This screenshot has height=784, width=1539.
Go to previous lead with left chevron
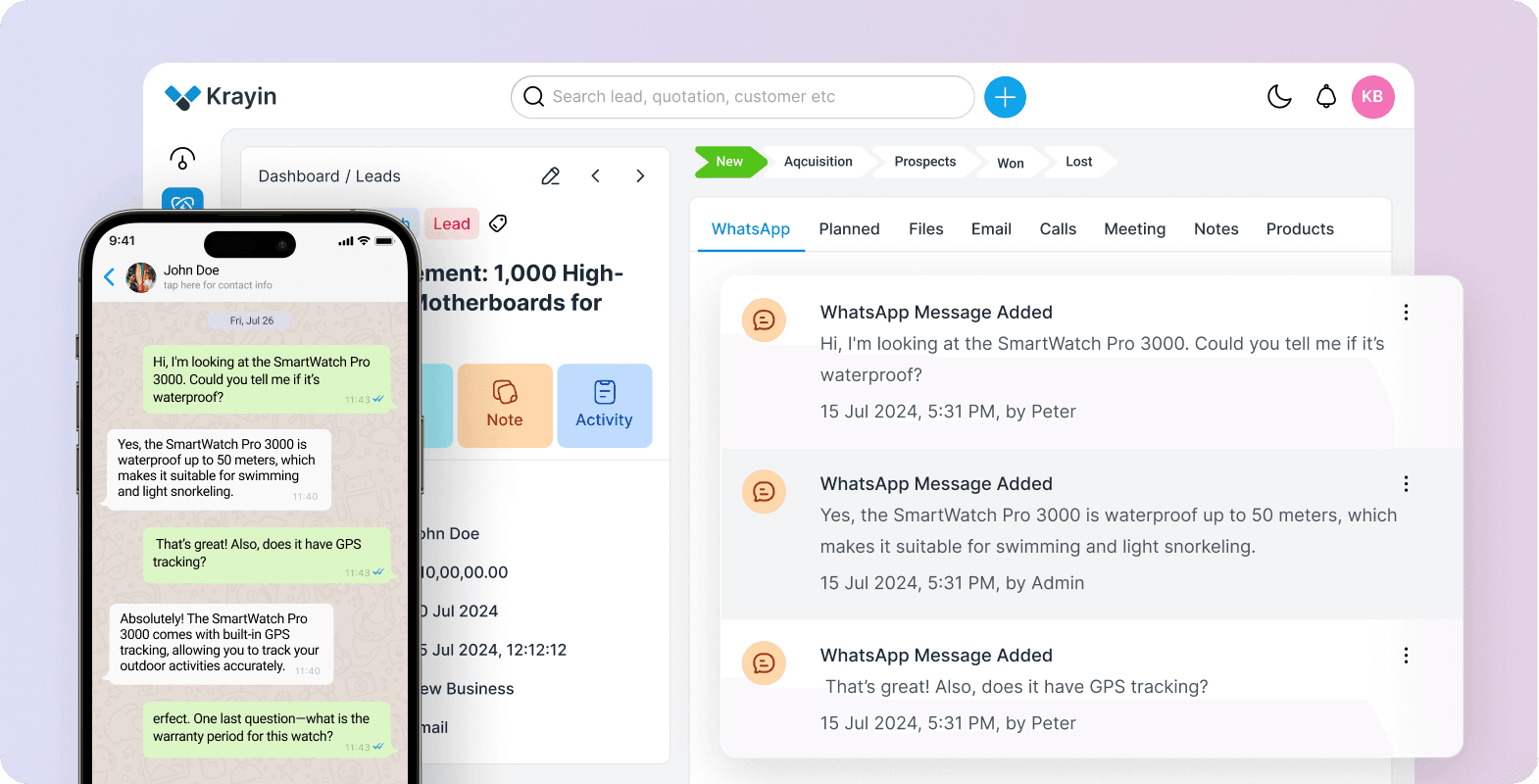(596, 176)
